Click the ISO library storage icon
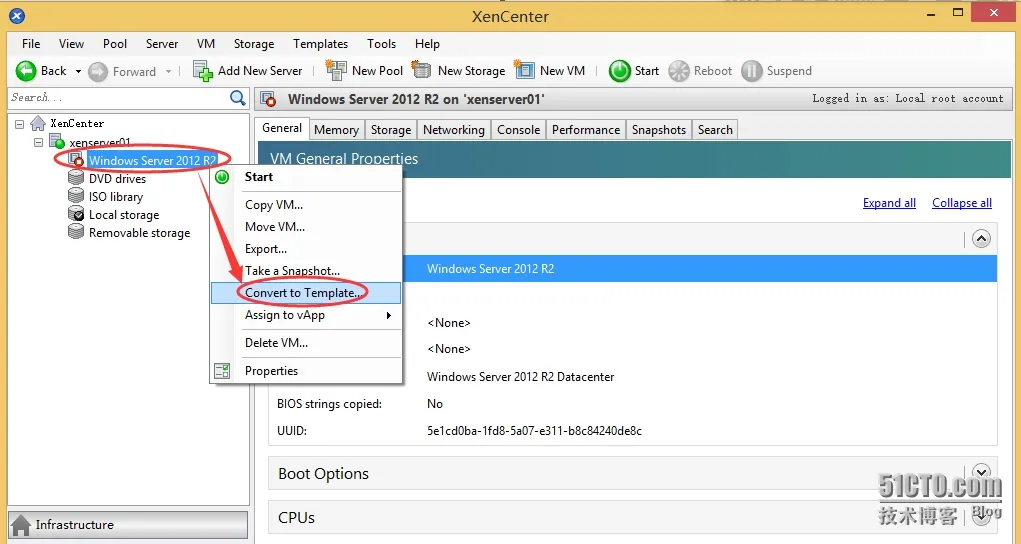1021x544 pixels. (x=76, y=196)
